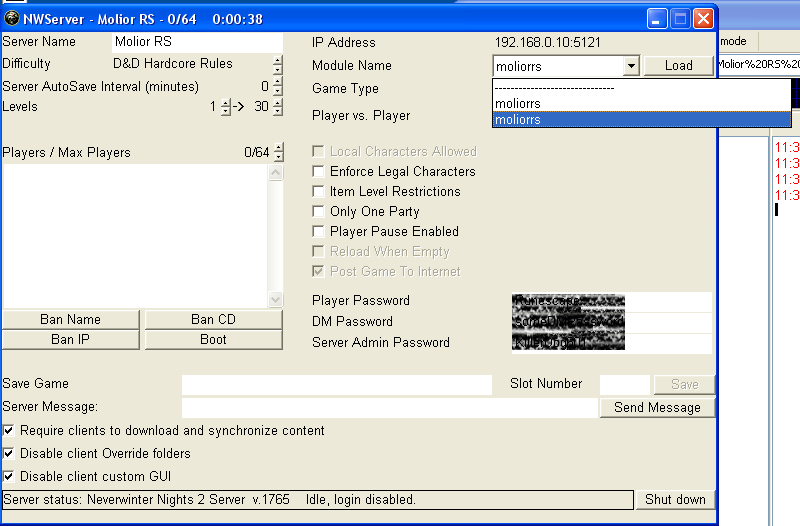Viewport: 800px width, 526px height.
Task: Decrease Server AutoSave Interval minutes
Action: [278, 91]
